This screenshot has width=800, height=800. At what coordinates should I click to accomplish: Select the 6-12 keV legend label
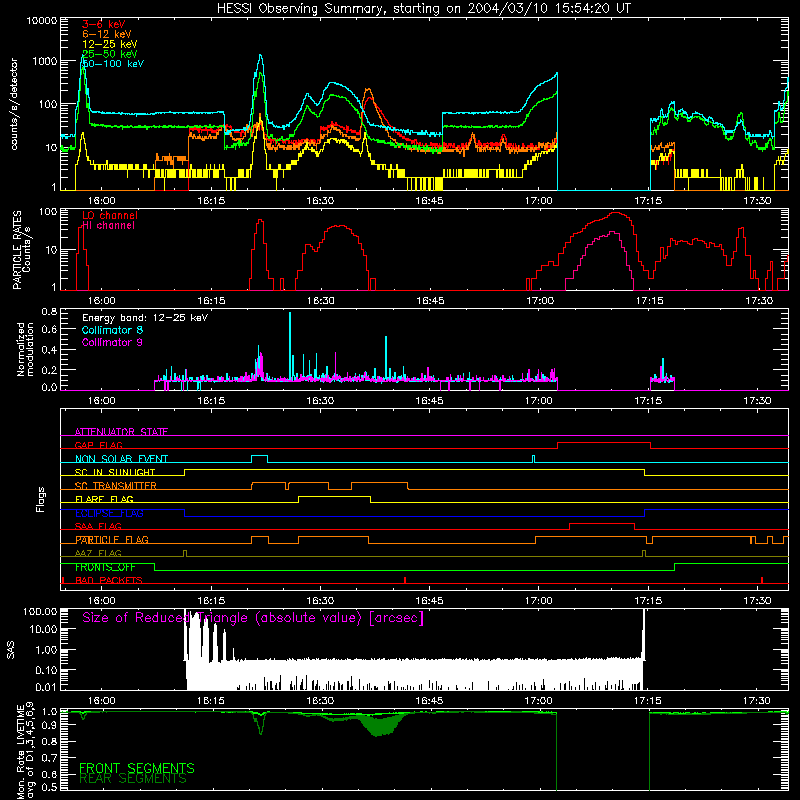[x=107, y=34]
